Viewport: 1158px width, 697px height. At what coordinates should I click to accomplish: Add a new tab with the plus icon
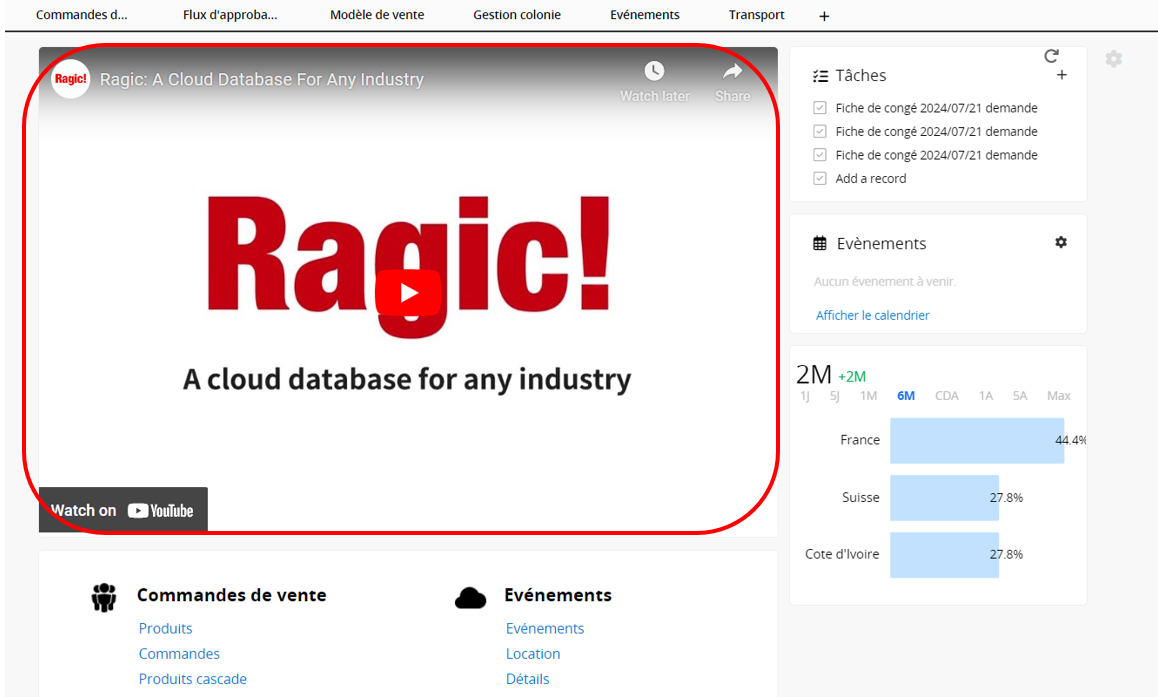[824, 16]
